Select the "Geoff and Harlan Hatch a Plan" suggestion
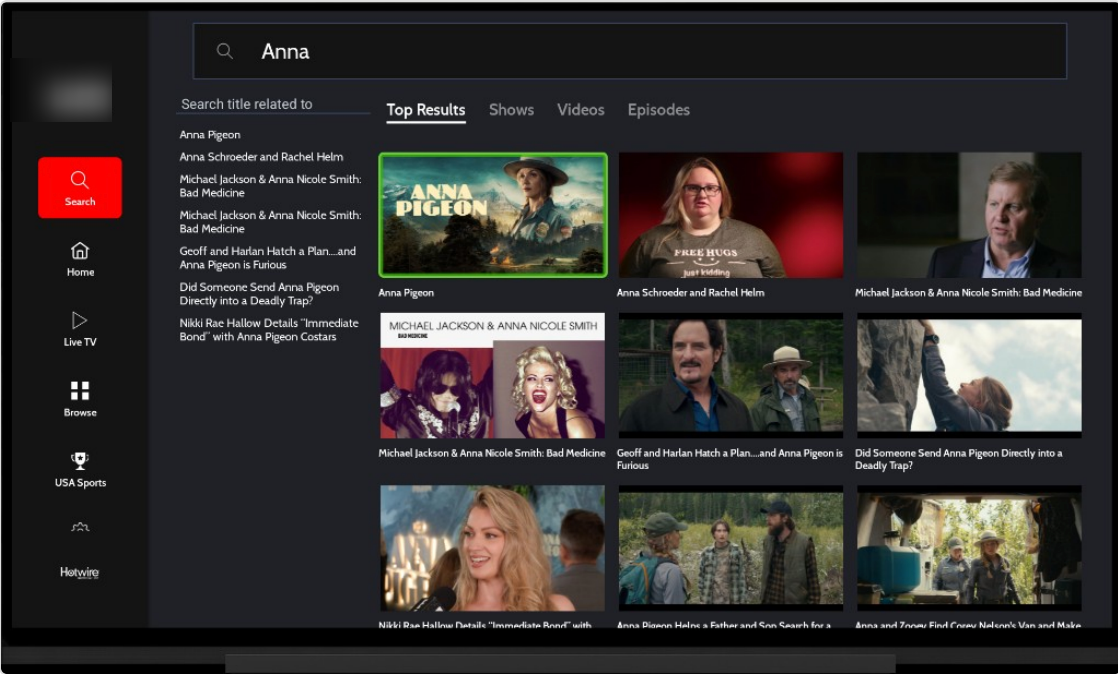 point(267,257)
